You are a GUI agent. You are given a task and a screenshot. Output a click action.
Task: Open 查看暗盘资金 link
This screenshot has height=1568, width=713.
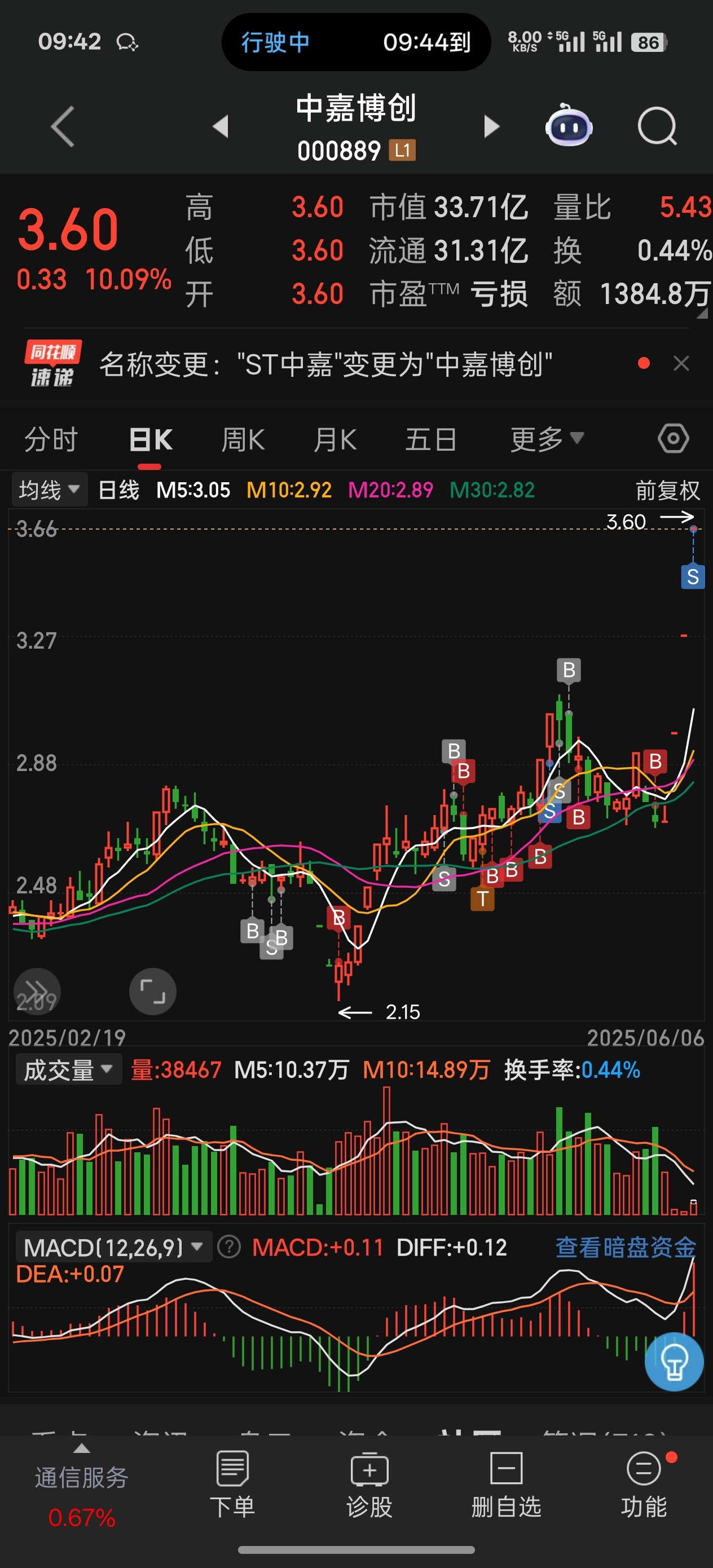(626, 1247)
